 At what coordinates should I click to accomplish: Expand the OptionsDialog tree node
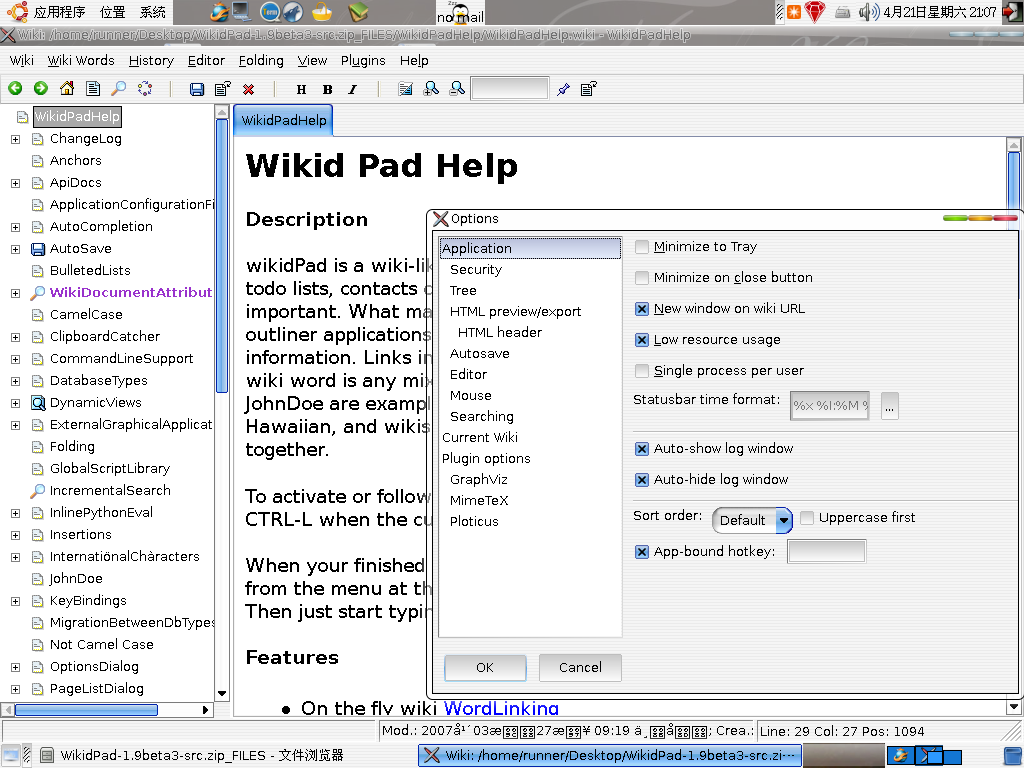[x=16, y=667]
